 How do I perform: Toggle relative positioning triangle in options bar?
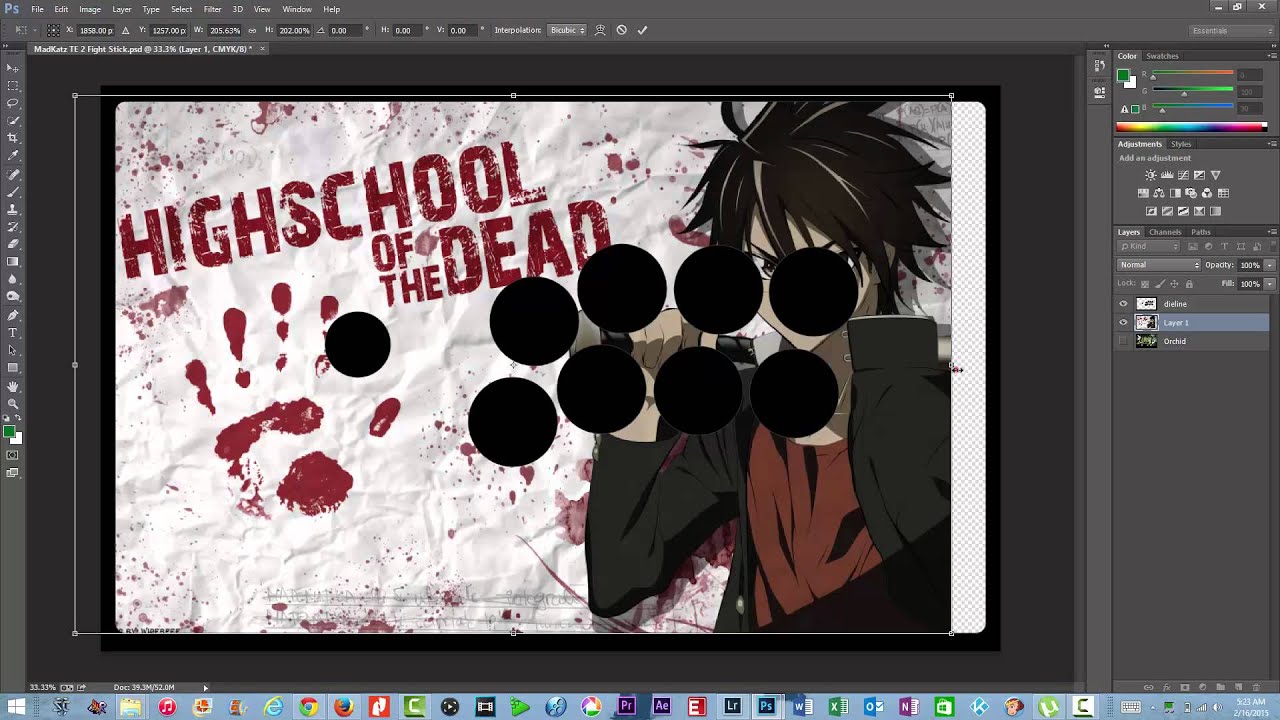tap(125, 30)
